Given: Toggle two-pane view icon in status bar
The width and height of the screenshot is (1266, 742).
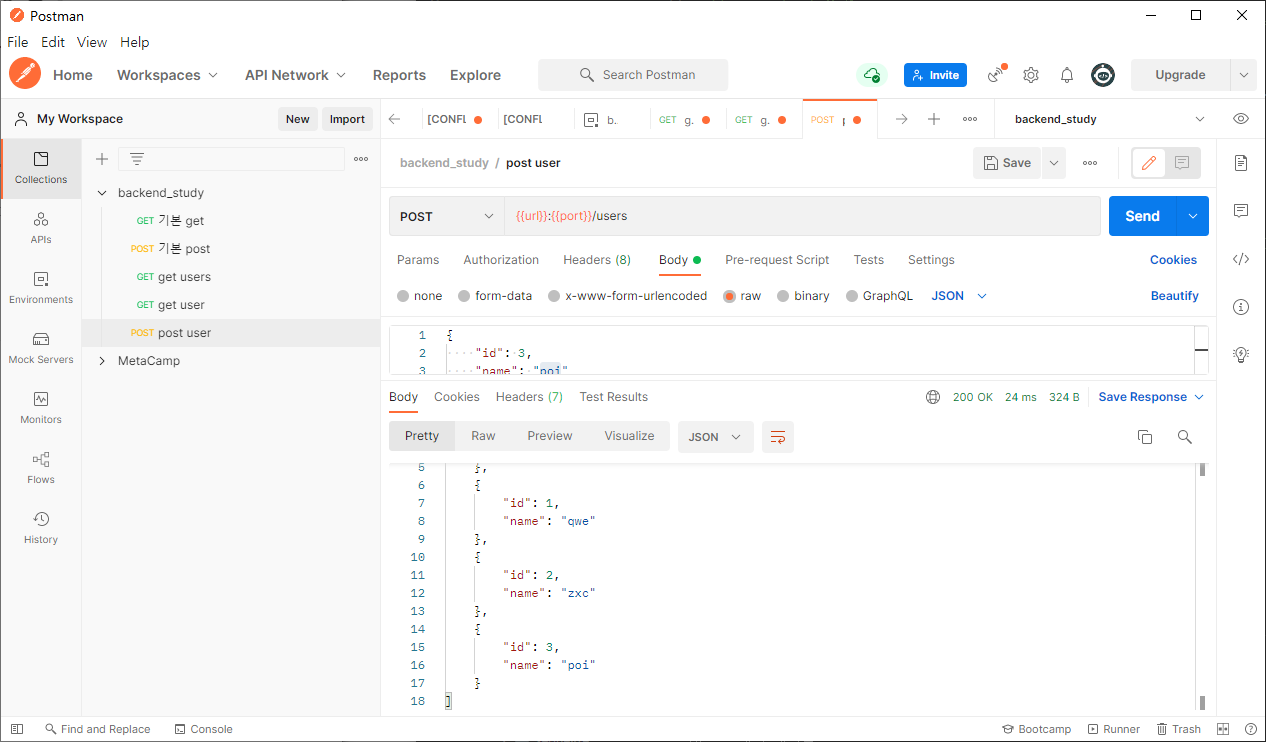Looking at the screenshot, I should tap(1222, 729).
